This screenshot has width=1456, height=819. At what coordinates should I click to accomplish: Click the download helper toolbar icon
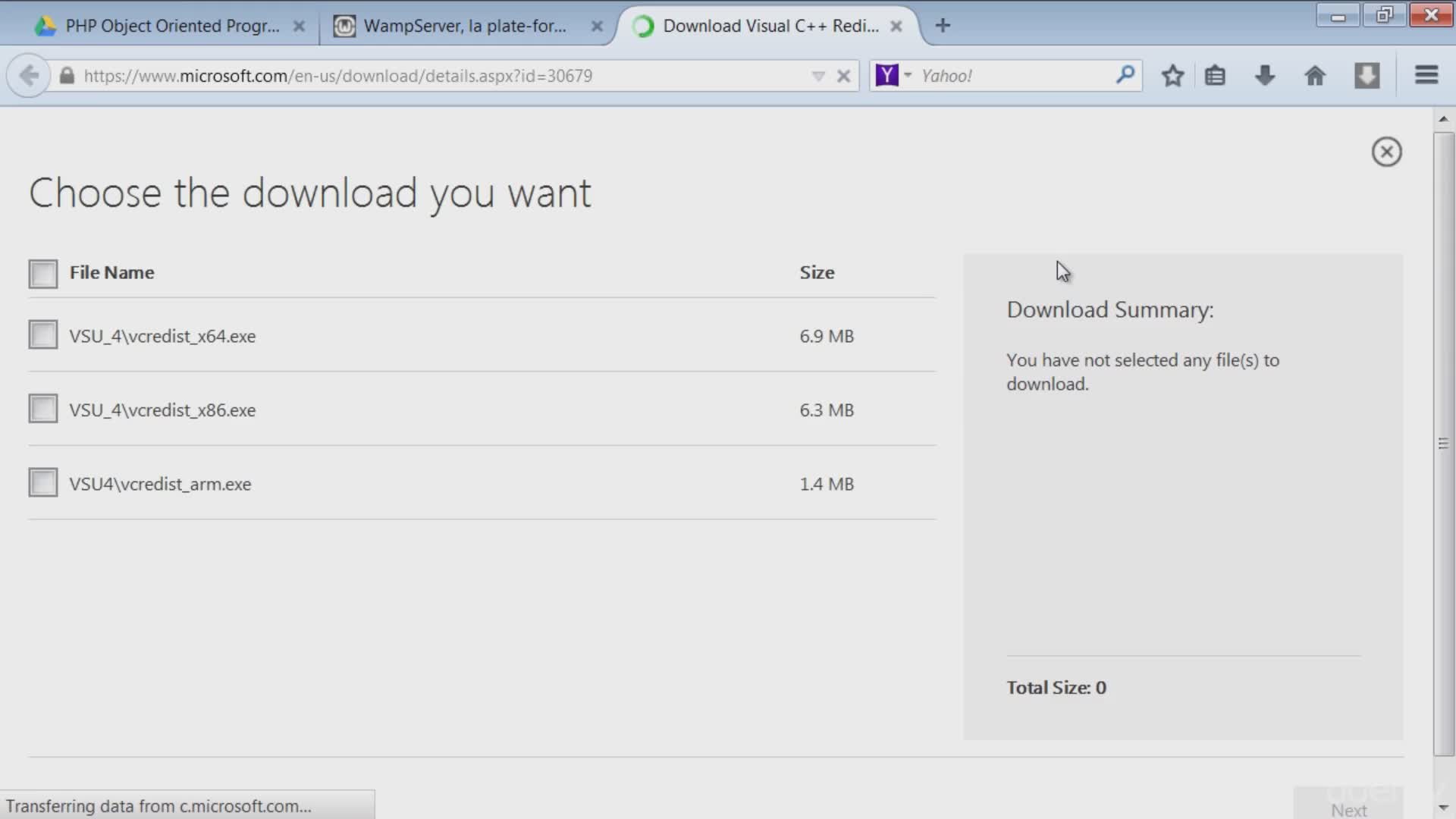click(1367, 76)
